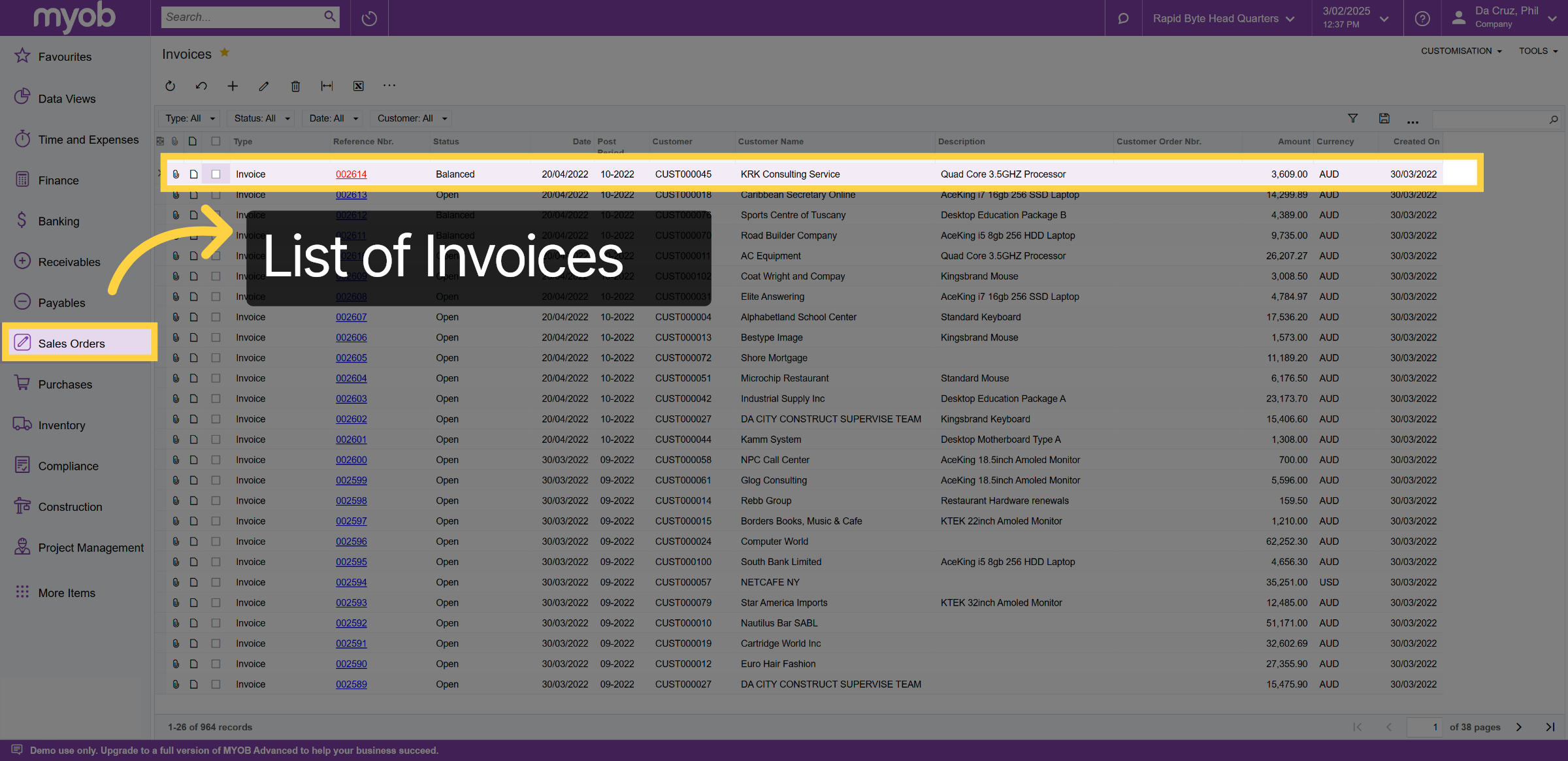Open invoice link 002607
This screenshot has width=1568, height=761.
tap(351, 317)
